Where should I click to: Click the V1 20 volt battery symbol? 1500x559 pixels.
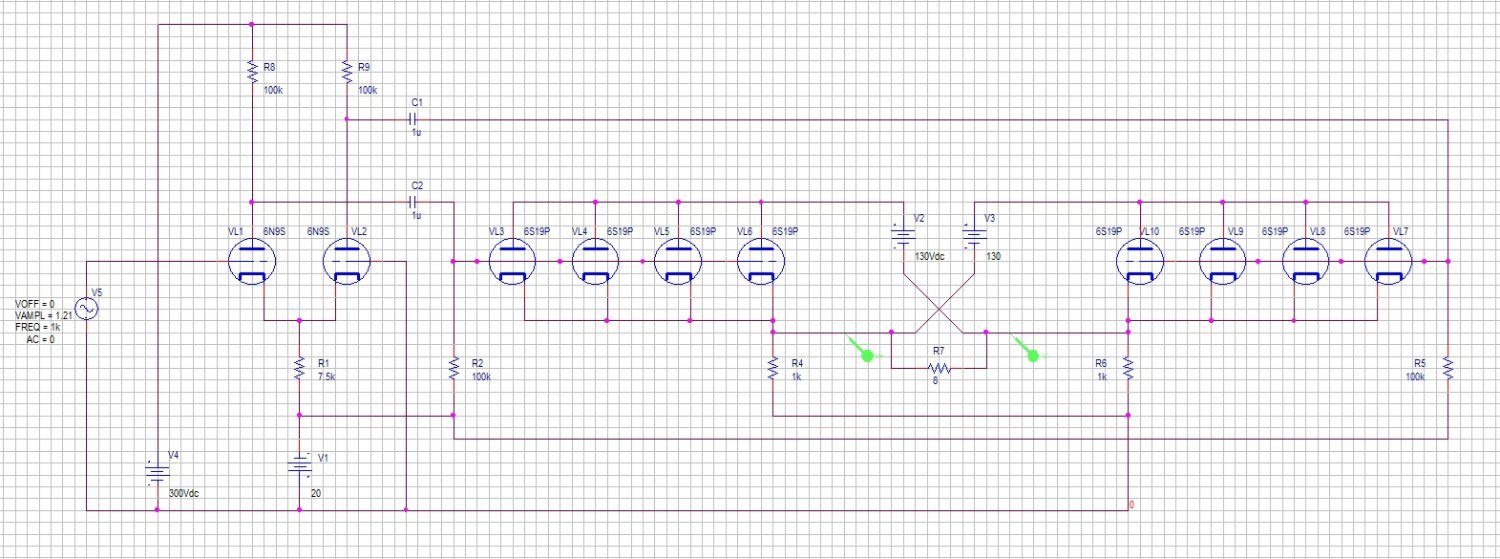[x=299, y=465]
